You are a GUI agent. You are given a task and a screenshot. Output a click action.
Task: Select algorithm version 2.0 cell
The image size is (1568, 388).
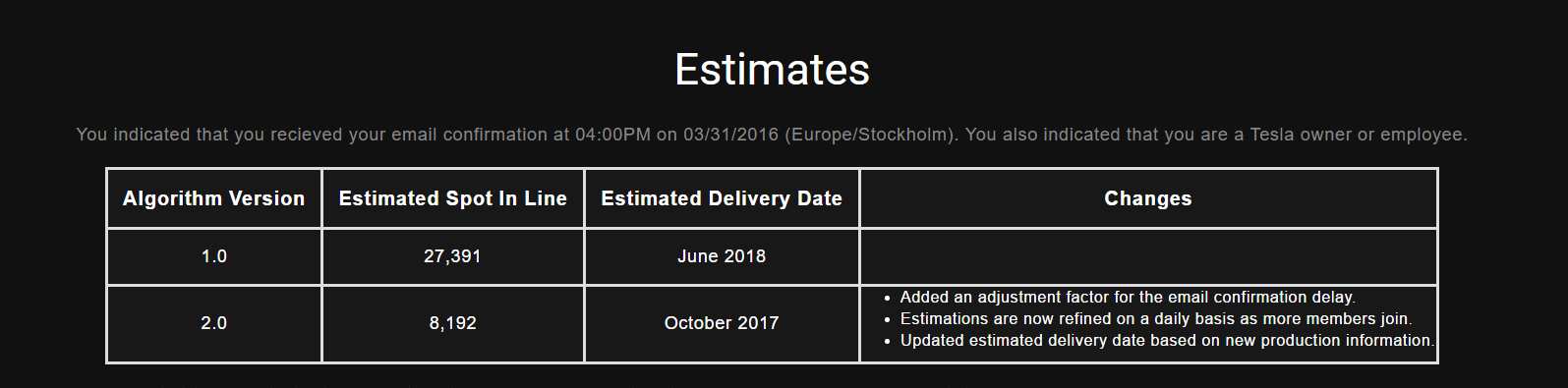pos(214,323)
